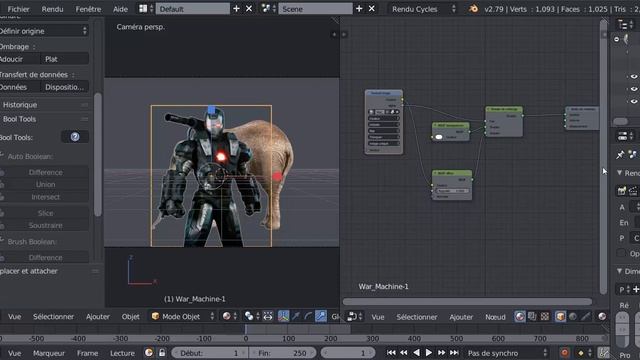Click the Adoucir shading button

click(x=20, y=59)
